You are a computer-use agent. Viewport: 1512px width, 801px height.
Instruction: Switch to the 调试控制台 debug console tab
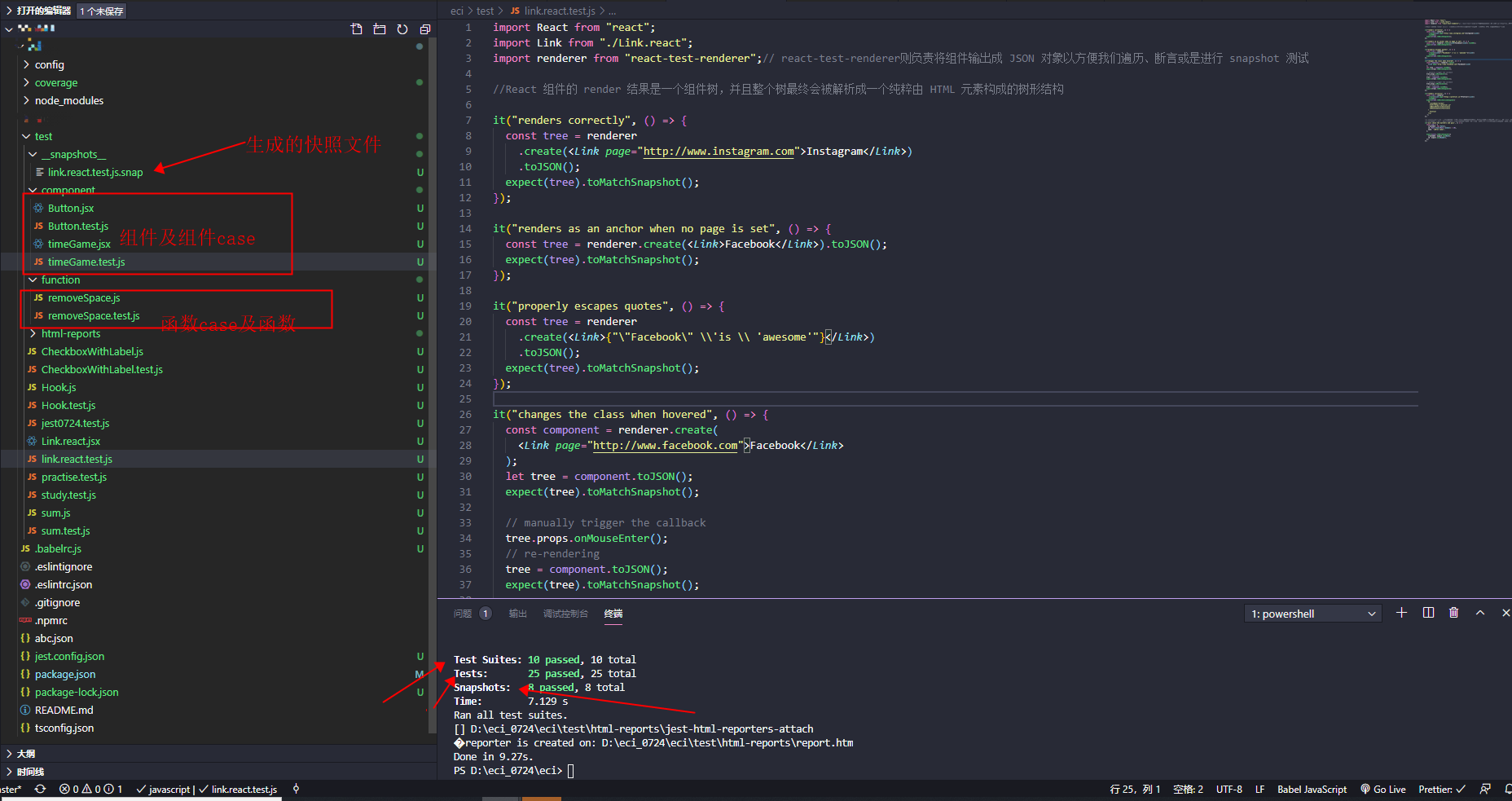pyautogui.click(x=565, y=614)
